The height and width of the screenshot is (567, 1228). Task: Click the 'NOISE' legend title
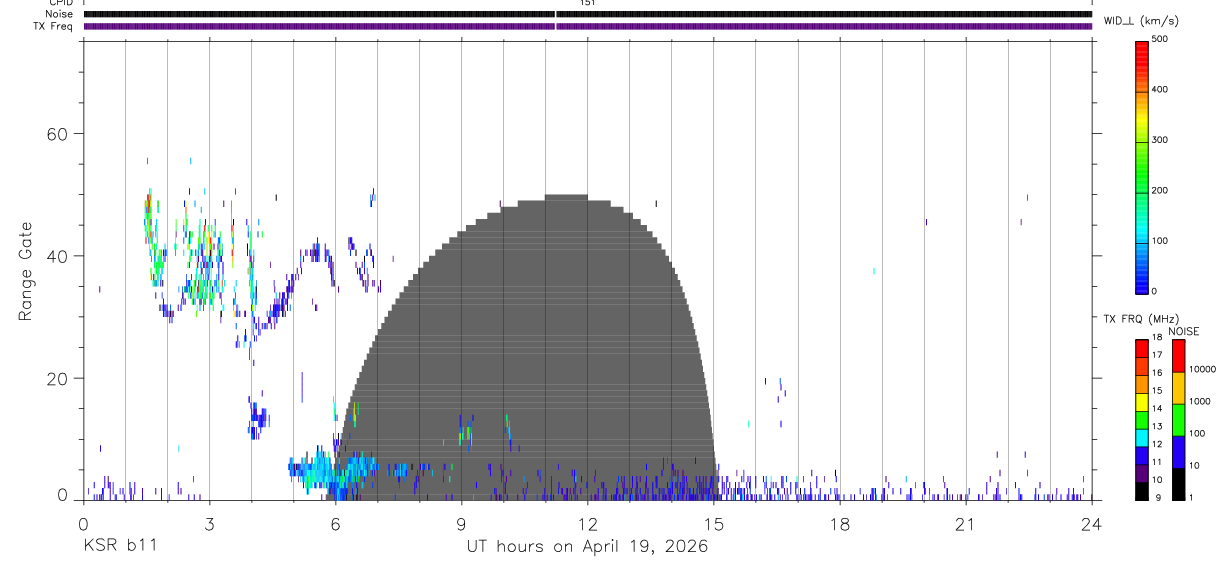tap(1185, 331)
